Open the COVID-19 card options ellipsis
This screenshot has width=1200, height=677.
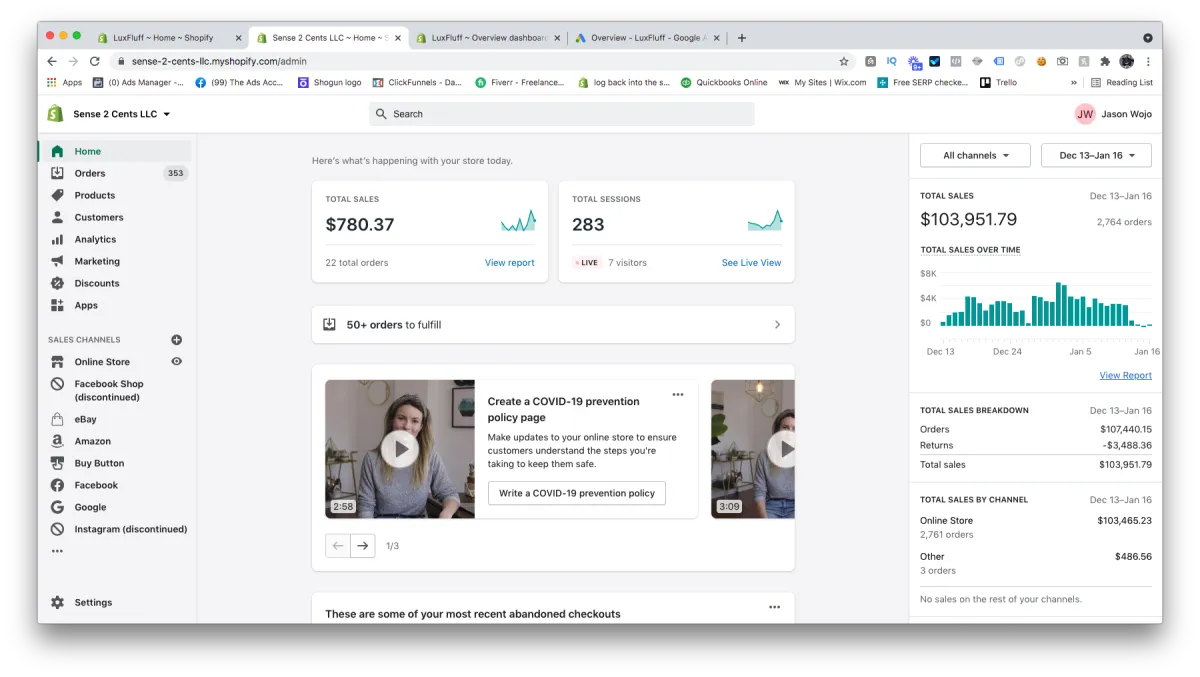point(678,394)
